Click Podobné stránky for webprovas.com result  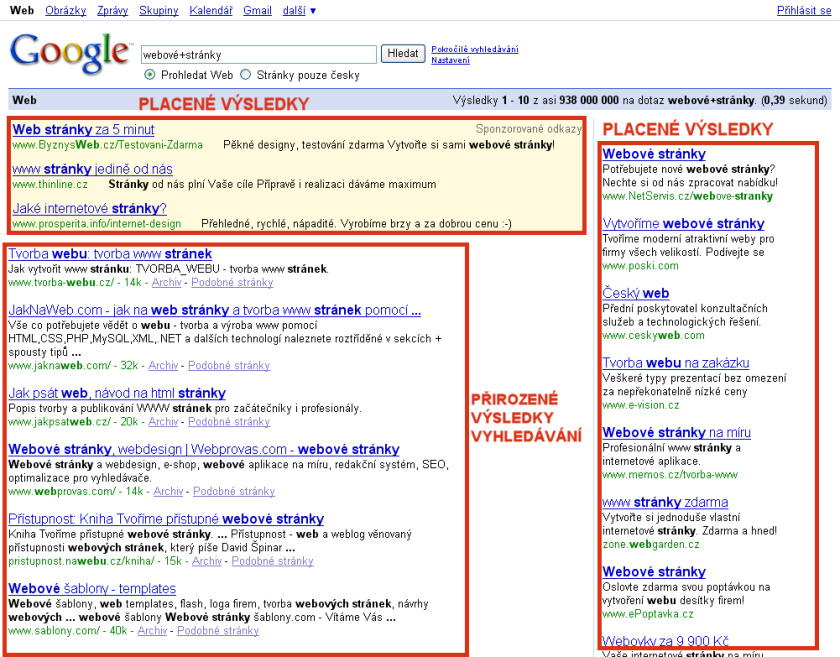234,491
